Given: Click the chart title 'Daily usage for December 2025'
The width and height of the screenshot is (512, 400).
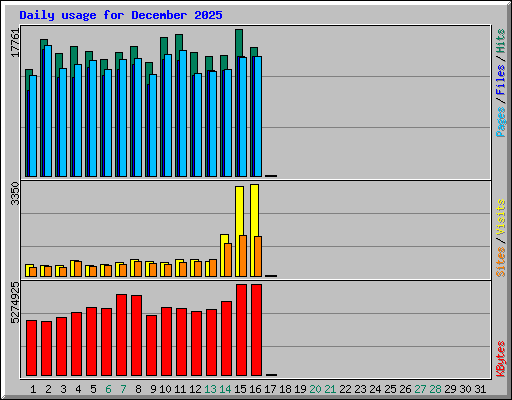Looking at the screenshot, I should coord(121,15).
